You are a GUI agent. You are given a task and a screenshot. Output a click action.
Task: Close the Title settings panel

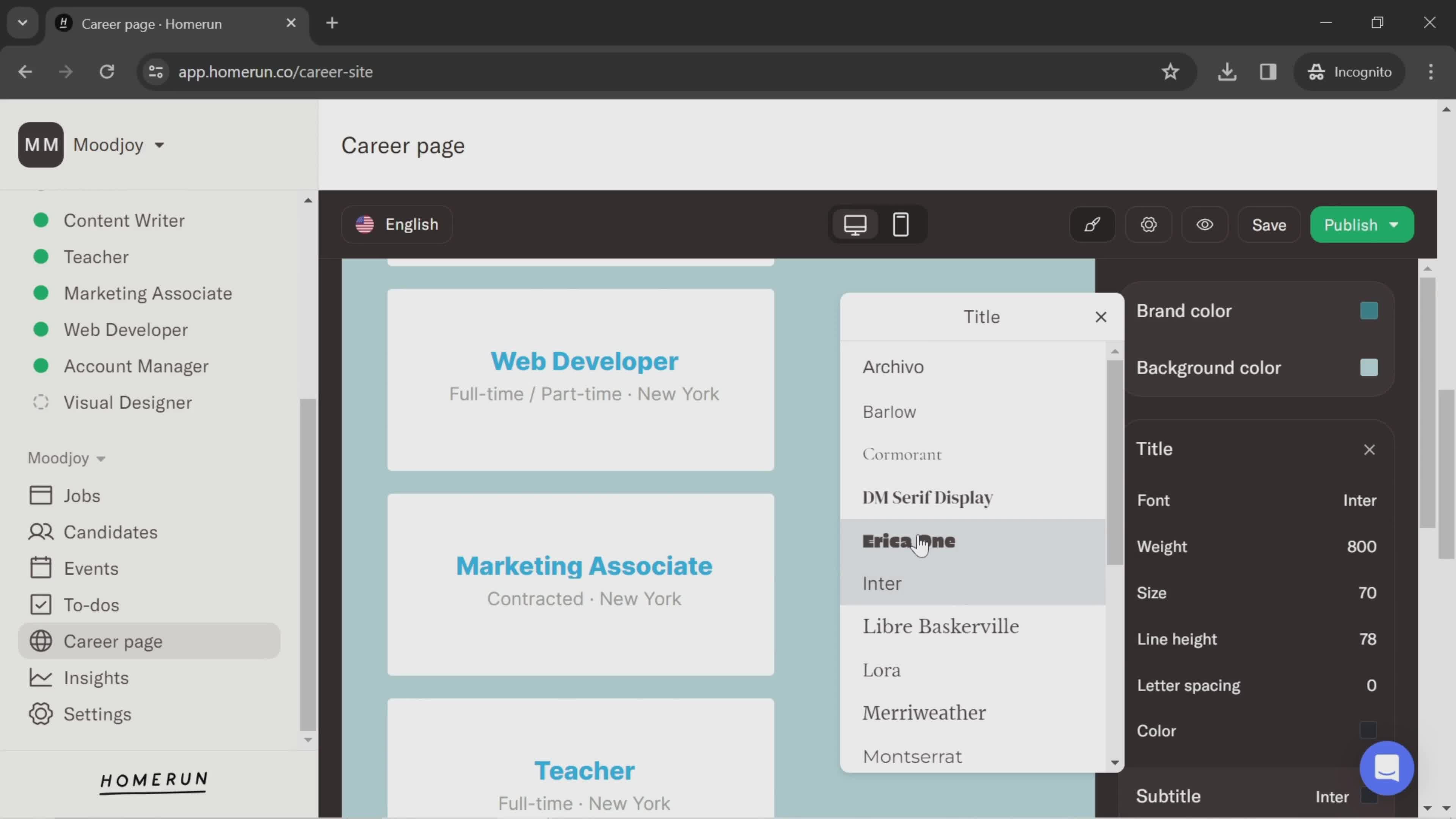pyautogui.click(x=1369, y=449)
